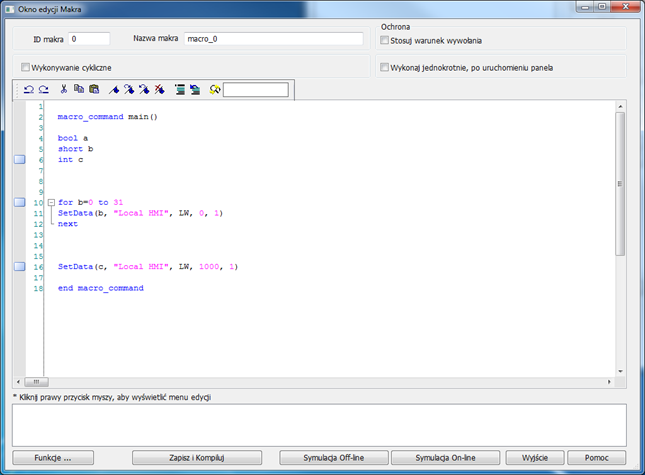The height and width of the screenshot is (475, 645).
Task: Click the outlining icon with blue arrow
Action: (195, 89)
